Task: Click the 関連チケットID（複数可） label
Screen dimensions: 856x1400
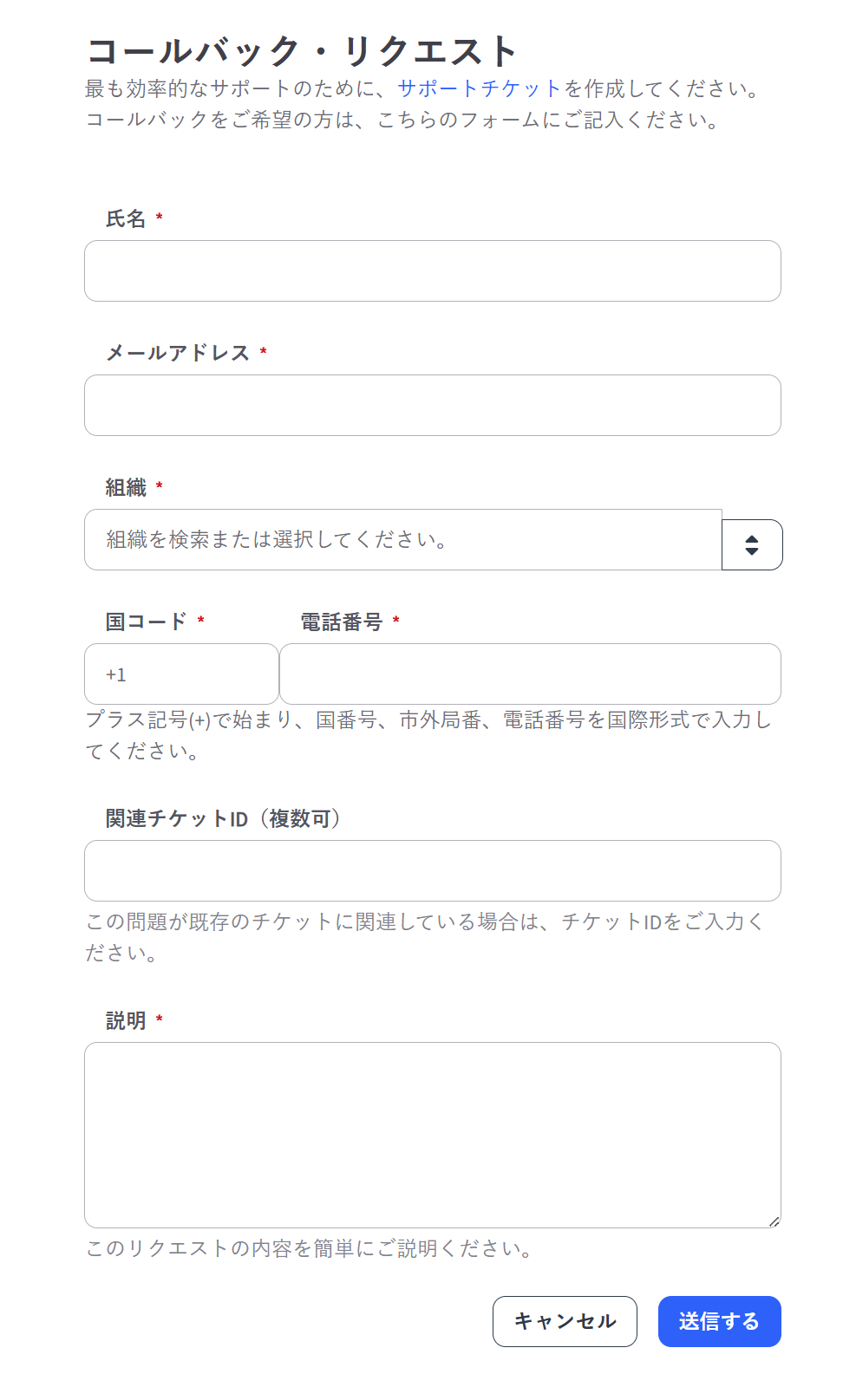Action: click(x=223, y=818)
